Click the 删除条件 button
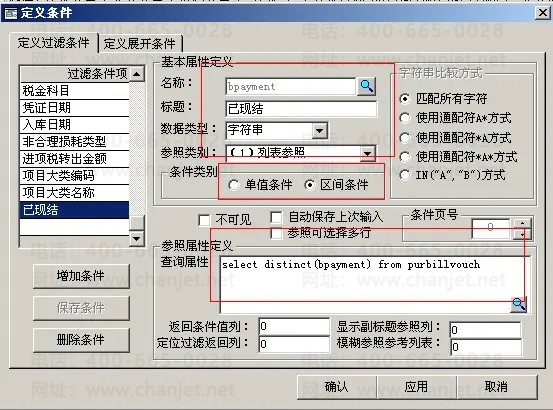 pyautogui.click(x=81, y=340)
